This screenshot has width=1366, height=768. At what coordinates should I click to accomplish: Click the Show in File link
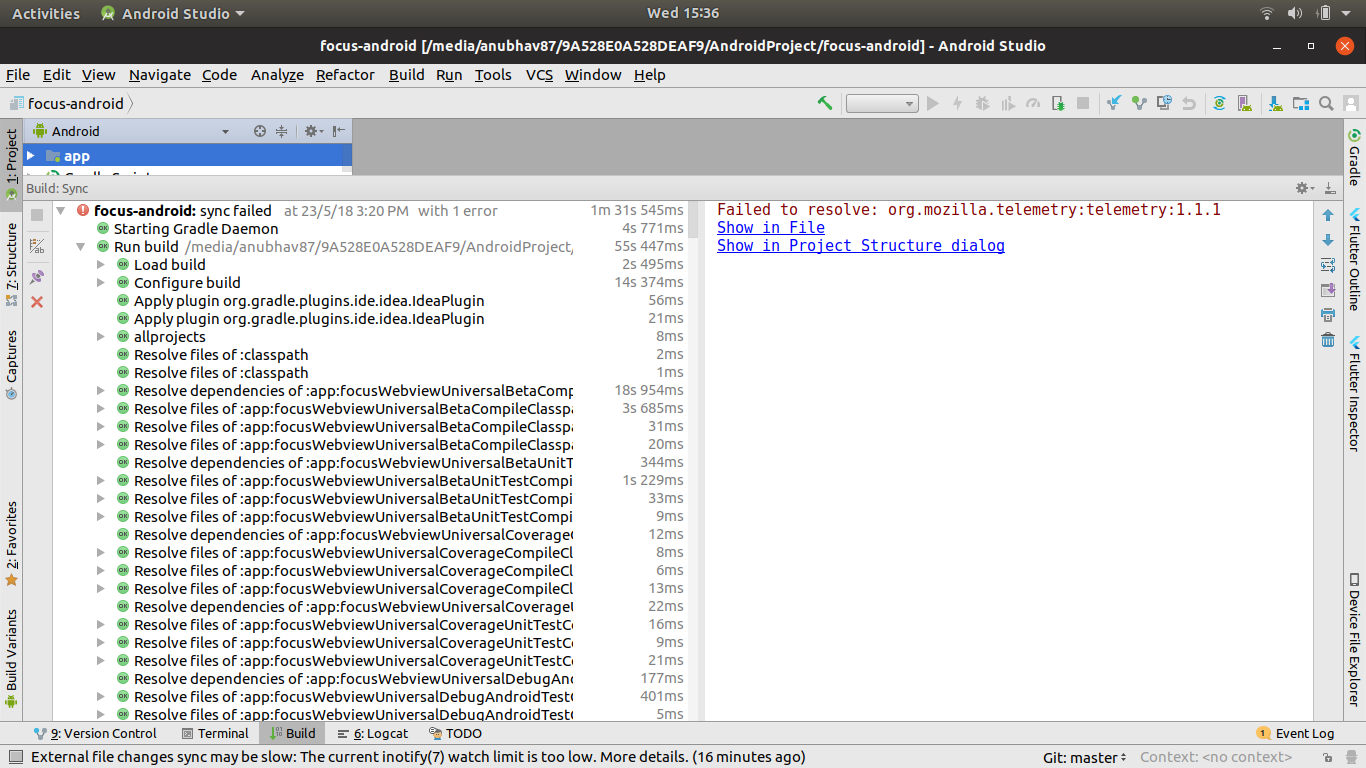pyautogui.click(x=770, y=227)
